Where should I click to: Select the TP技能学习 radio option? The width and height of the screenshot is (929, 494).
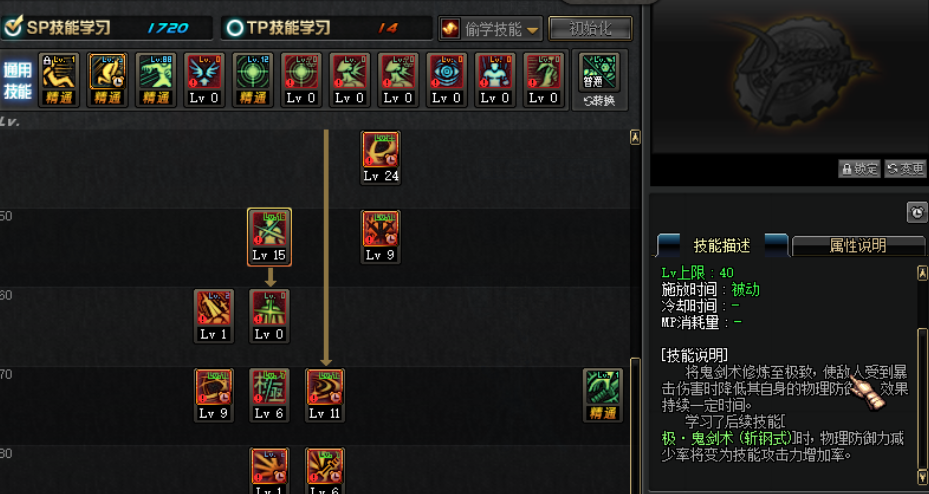pyautogui.click(x=235, y=28)
